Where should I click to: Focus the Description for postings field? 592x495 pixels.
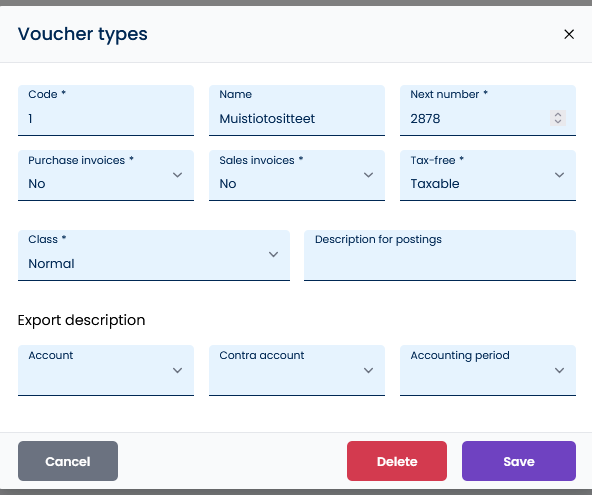pos(440,255)
